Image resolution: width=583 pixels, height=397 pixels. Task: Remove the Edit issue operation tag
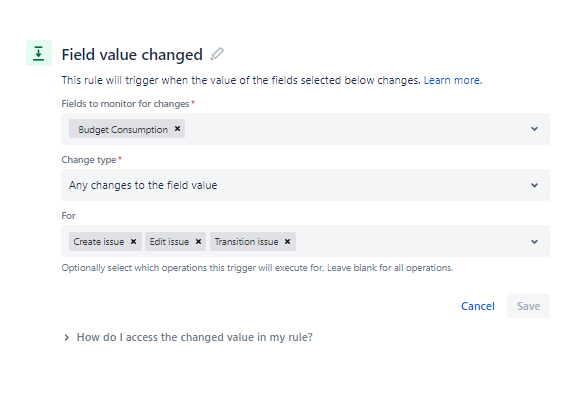click(198, 242)
